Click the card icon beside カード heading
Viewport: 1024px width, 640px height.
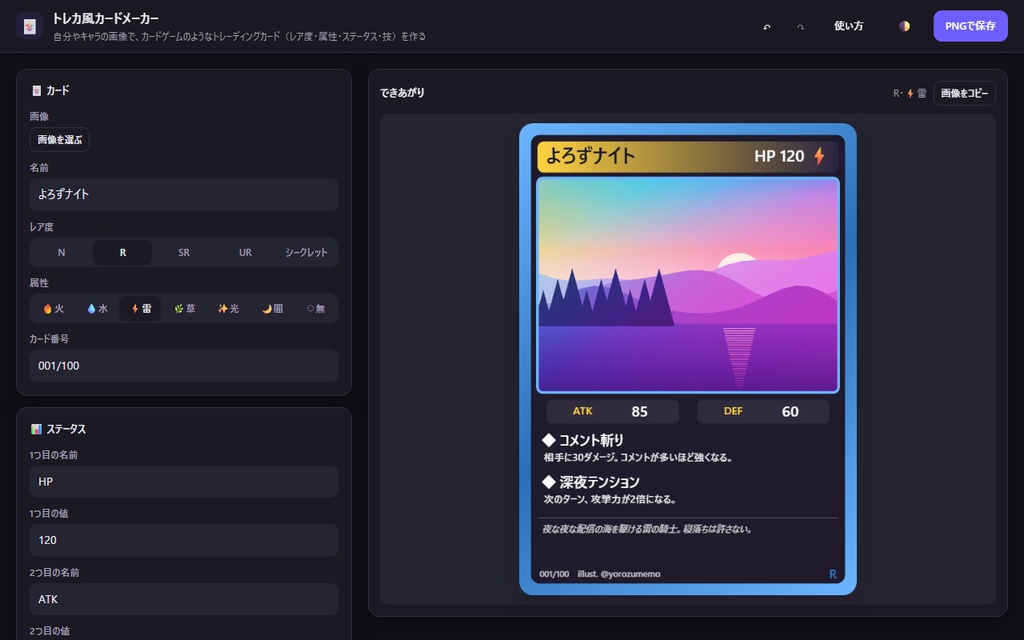(x=37, y=91)
